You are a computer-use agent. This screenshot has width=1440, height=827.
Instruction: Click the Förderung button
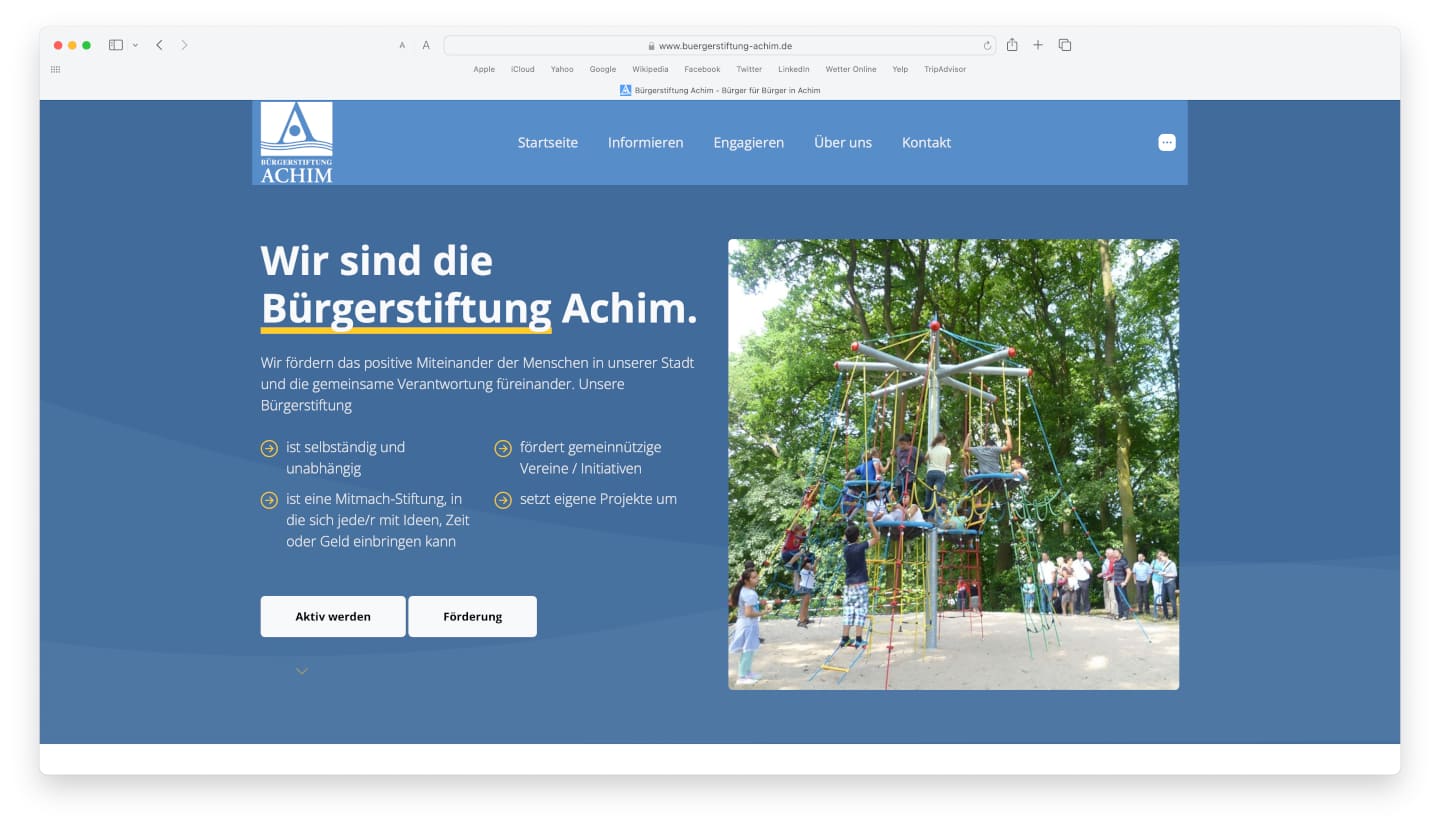(472, 616)
